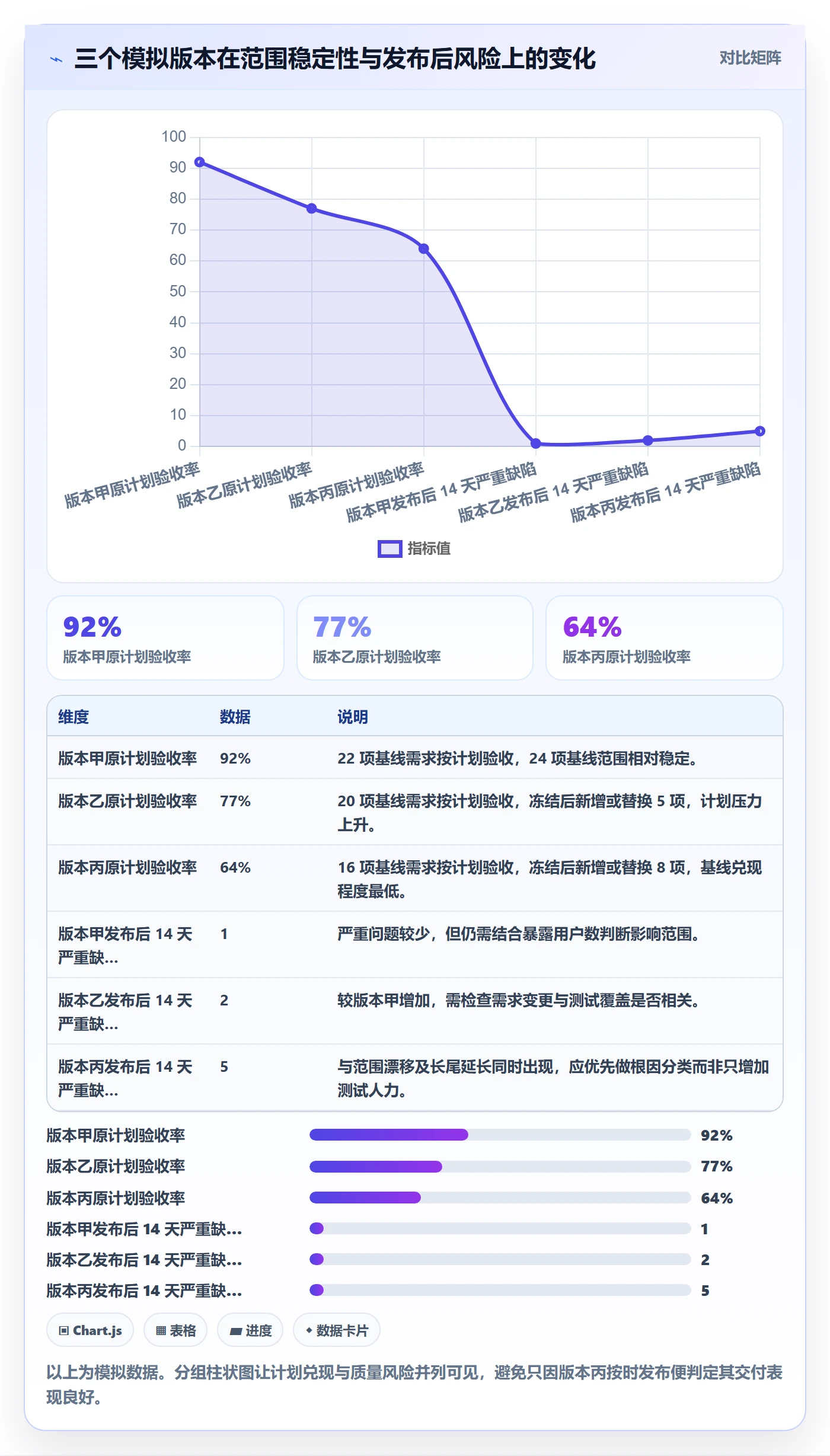The width and height of the screenshot is (830, 1456).
Task: Click the 92% progress bar for 版本甲
Action: click(500, 1135)
